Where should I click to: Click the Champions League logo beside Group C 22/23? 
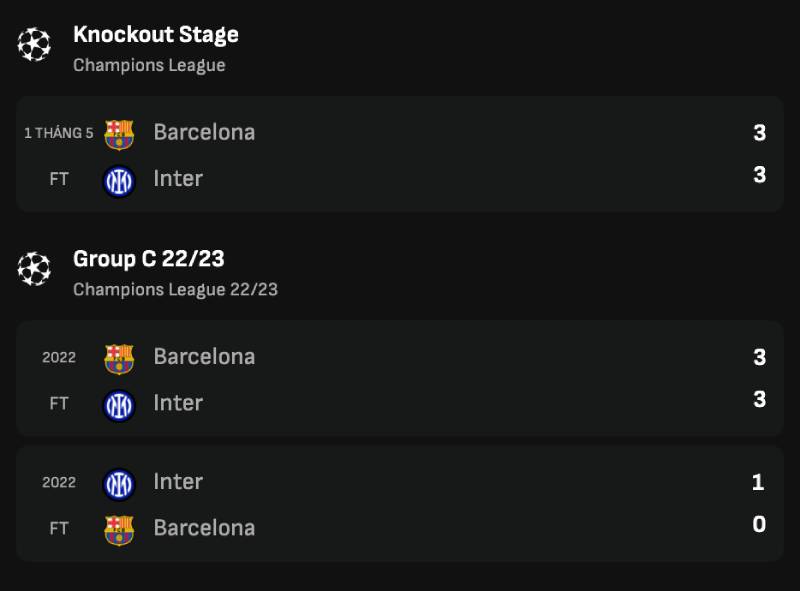tap(34, 269)
